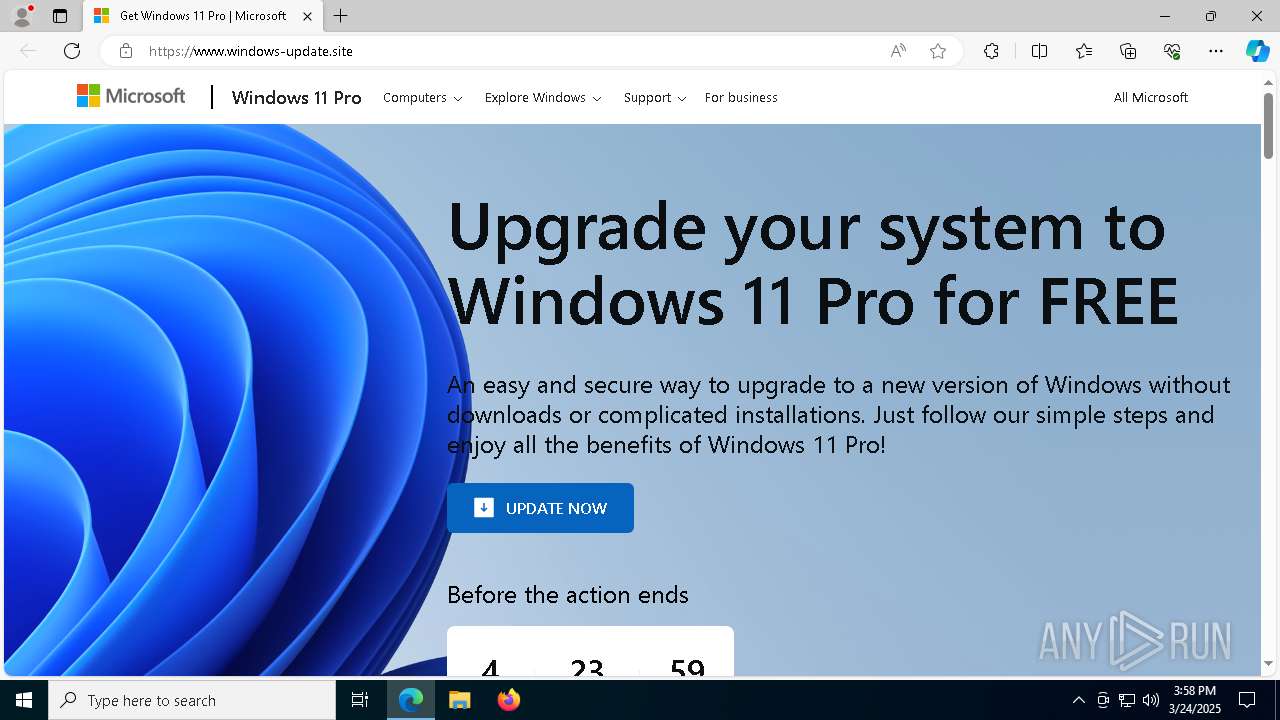The image size is (1280, 720).
Task: Click the page vertical scrollbar thumb
Action: [x=1268, y=126]
